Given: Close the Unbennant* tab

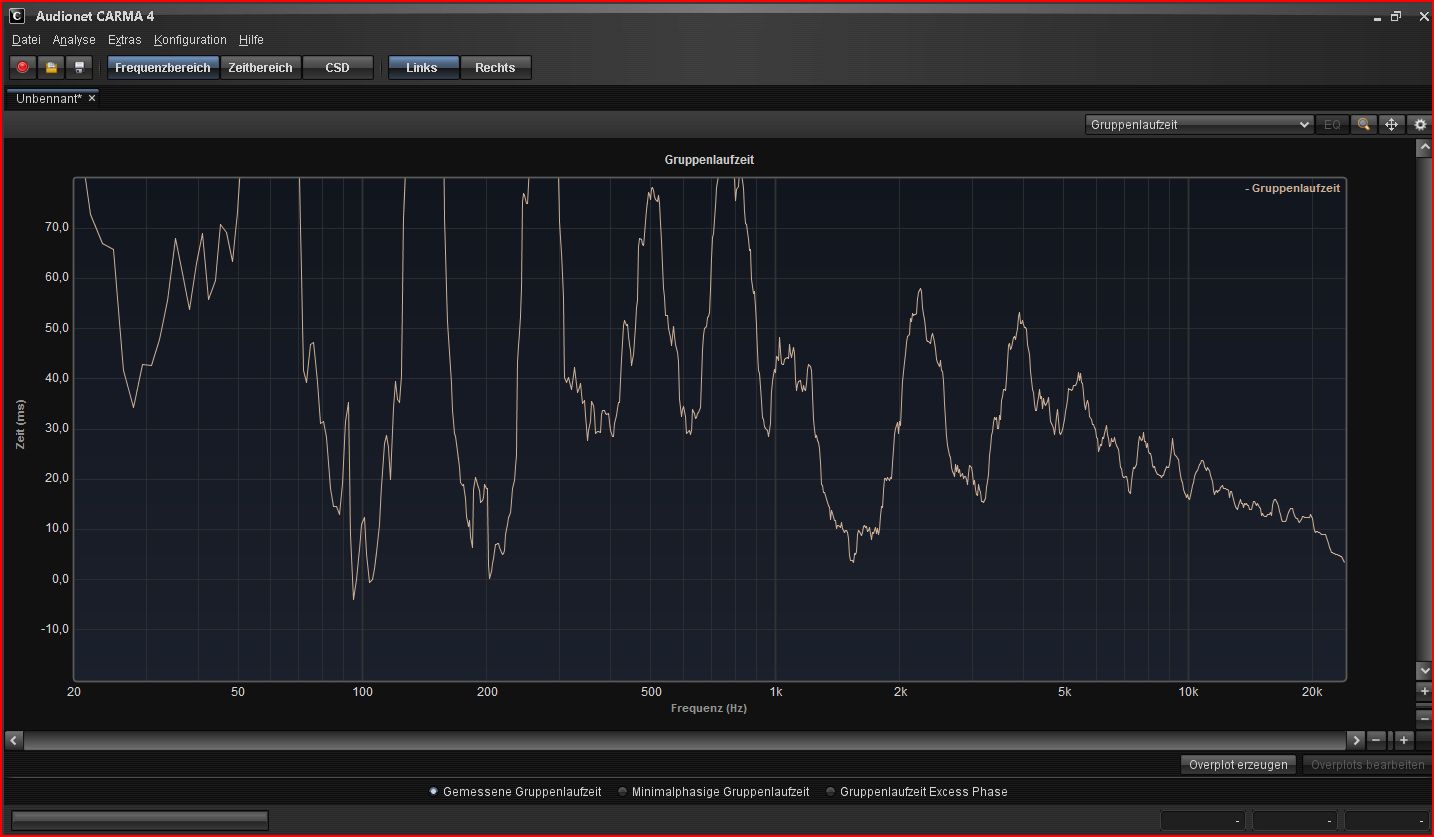Looking at the screenshot, I should tap(92, 99).
